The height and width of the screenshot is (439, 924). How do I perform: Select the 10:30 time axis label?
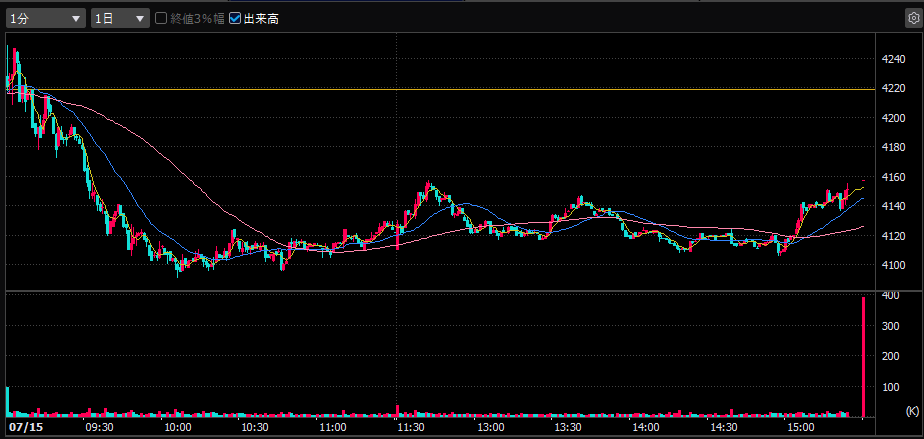255,426
